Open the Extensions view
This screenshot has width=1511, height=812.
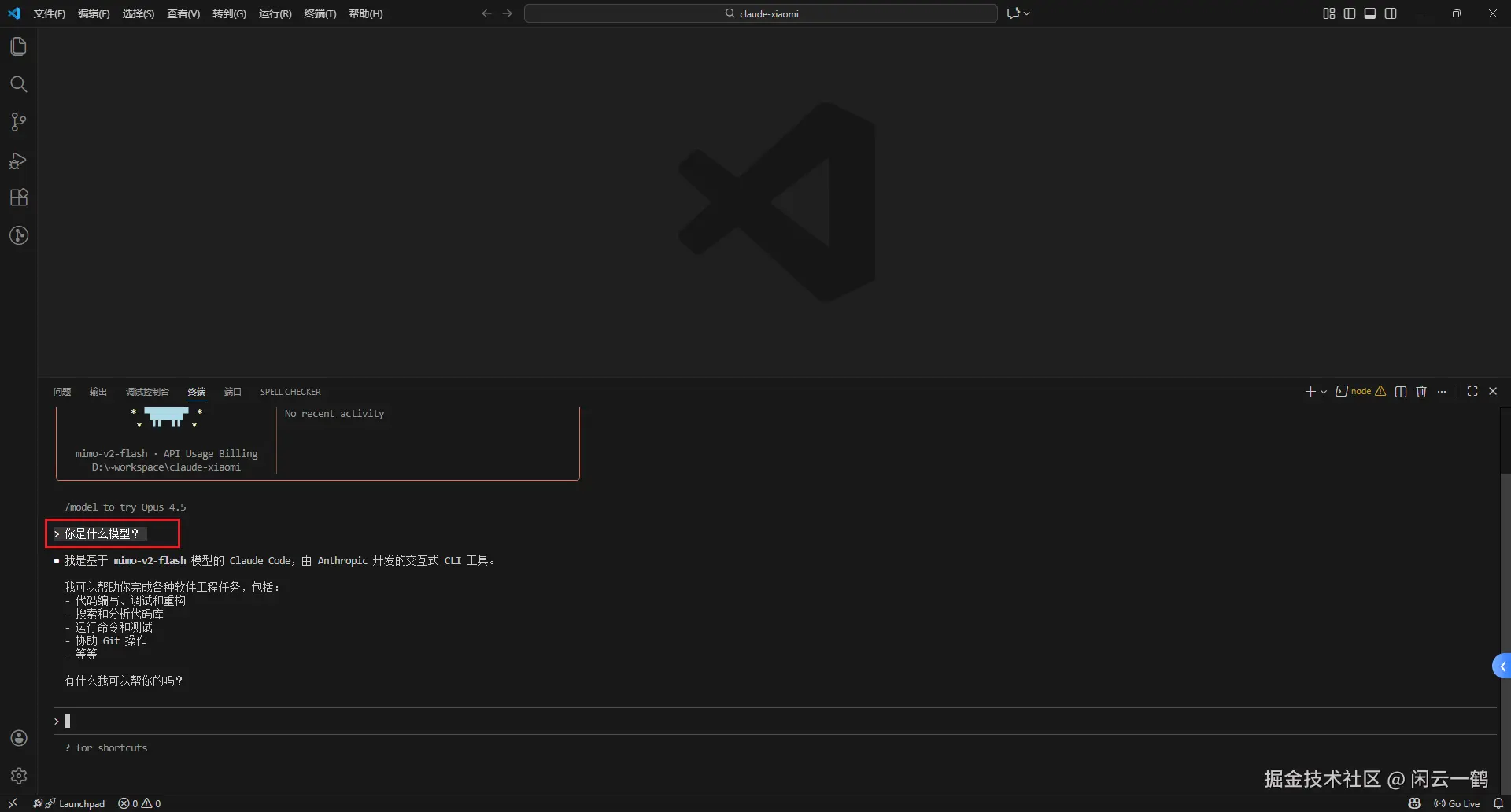(x=19, y=197)
